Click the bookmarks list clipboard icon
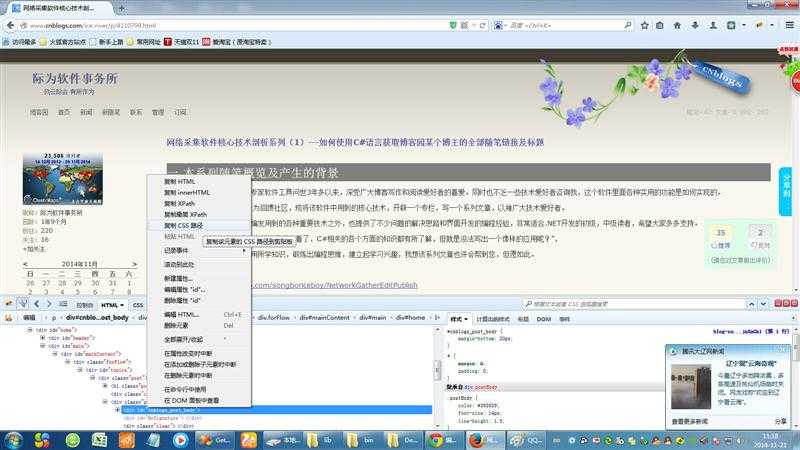The height and width of the screenshot is (450, 800). pyautogui.click(x=660, y=25)
